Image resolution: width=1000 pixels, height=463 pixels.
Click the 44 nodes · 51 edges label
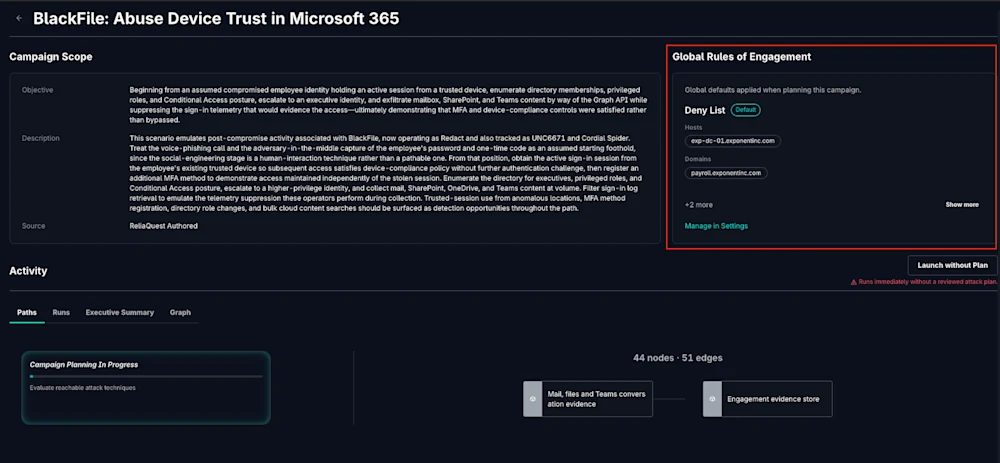point(678,358)
